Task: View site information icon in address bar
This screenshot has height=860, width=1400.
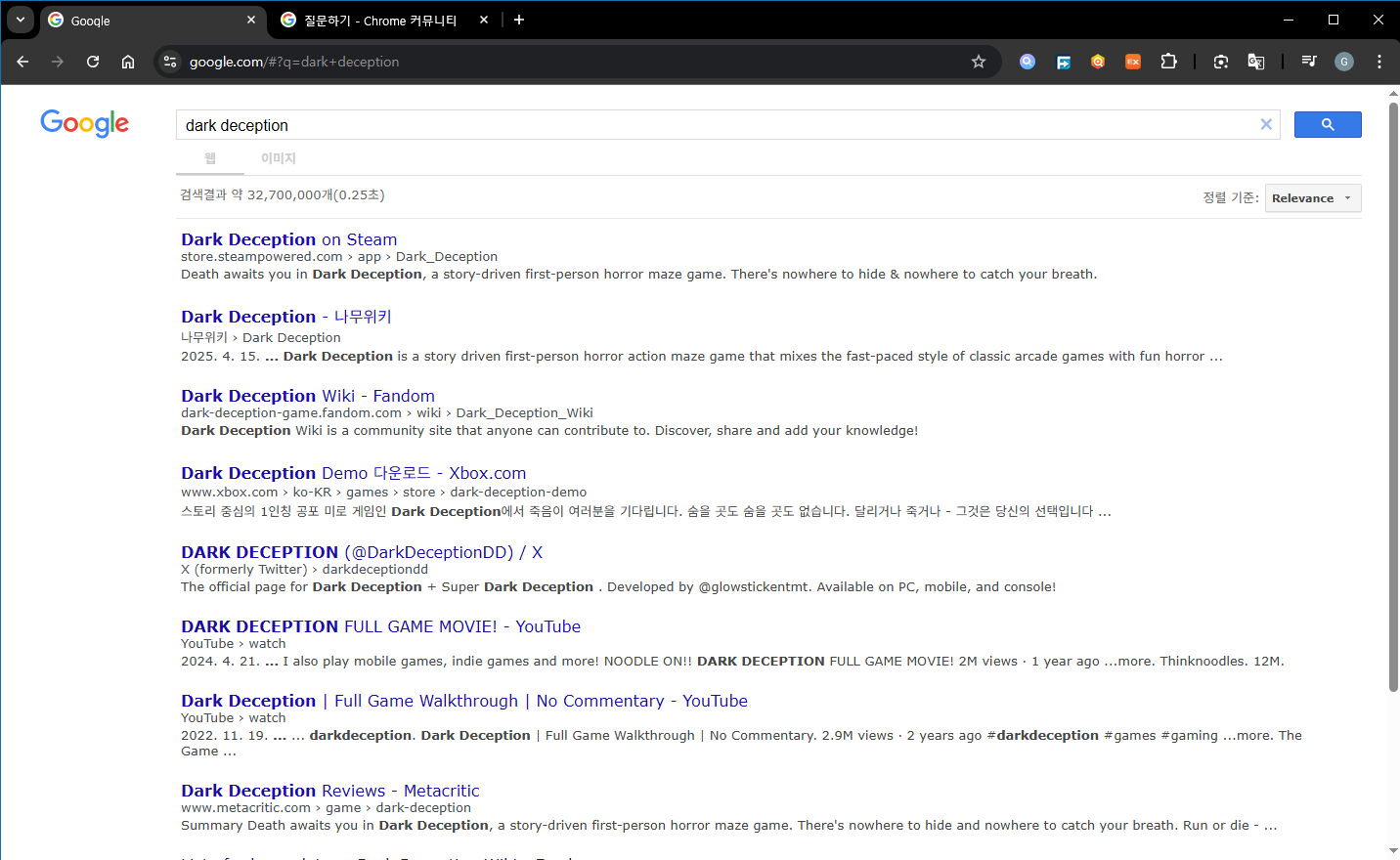Action: (x=170, y=62)
